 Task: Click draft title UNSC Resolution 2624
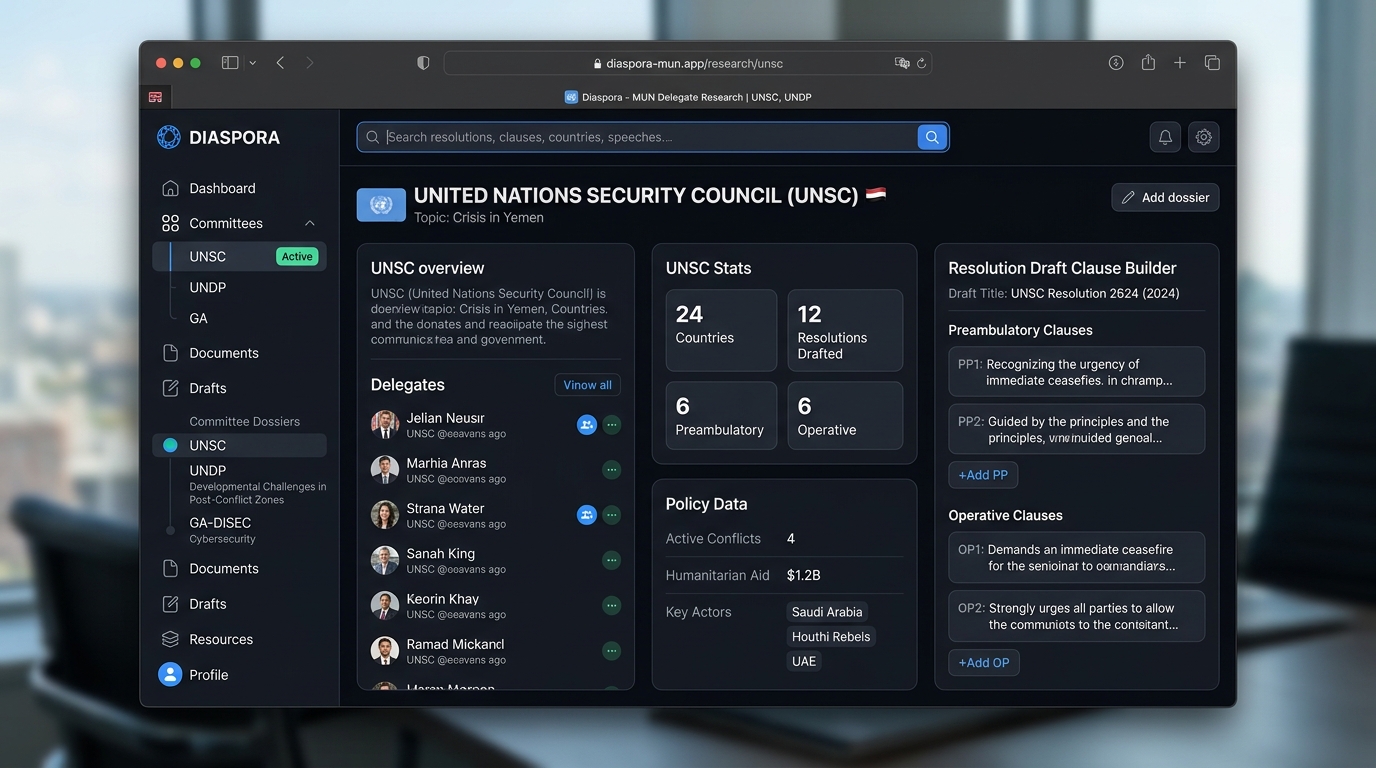coord(1095,293)
